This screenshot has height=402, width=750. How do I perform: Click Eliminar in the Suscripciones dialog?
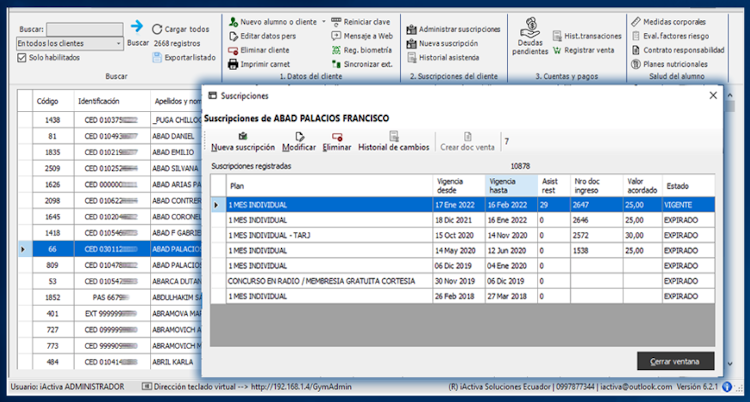[337, 142]
